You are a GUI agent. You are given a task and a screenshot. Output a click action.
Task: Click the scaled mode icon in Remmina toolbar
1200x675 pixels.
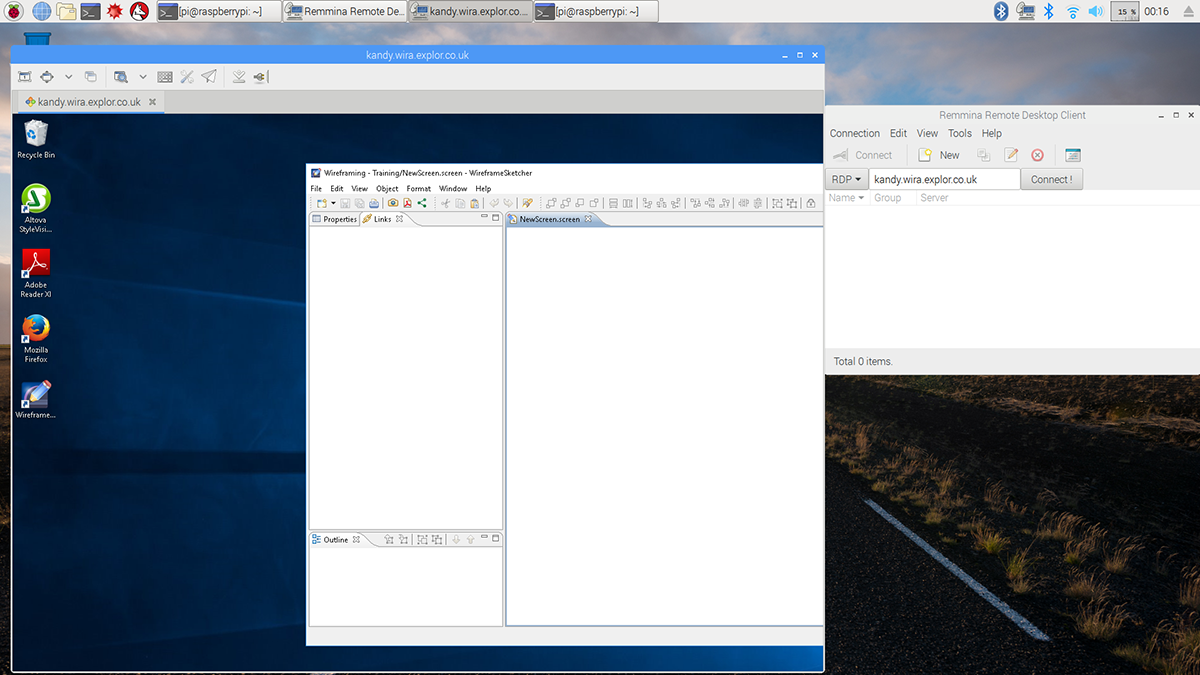coord(46,77)
